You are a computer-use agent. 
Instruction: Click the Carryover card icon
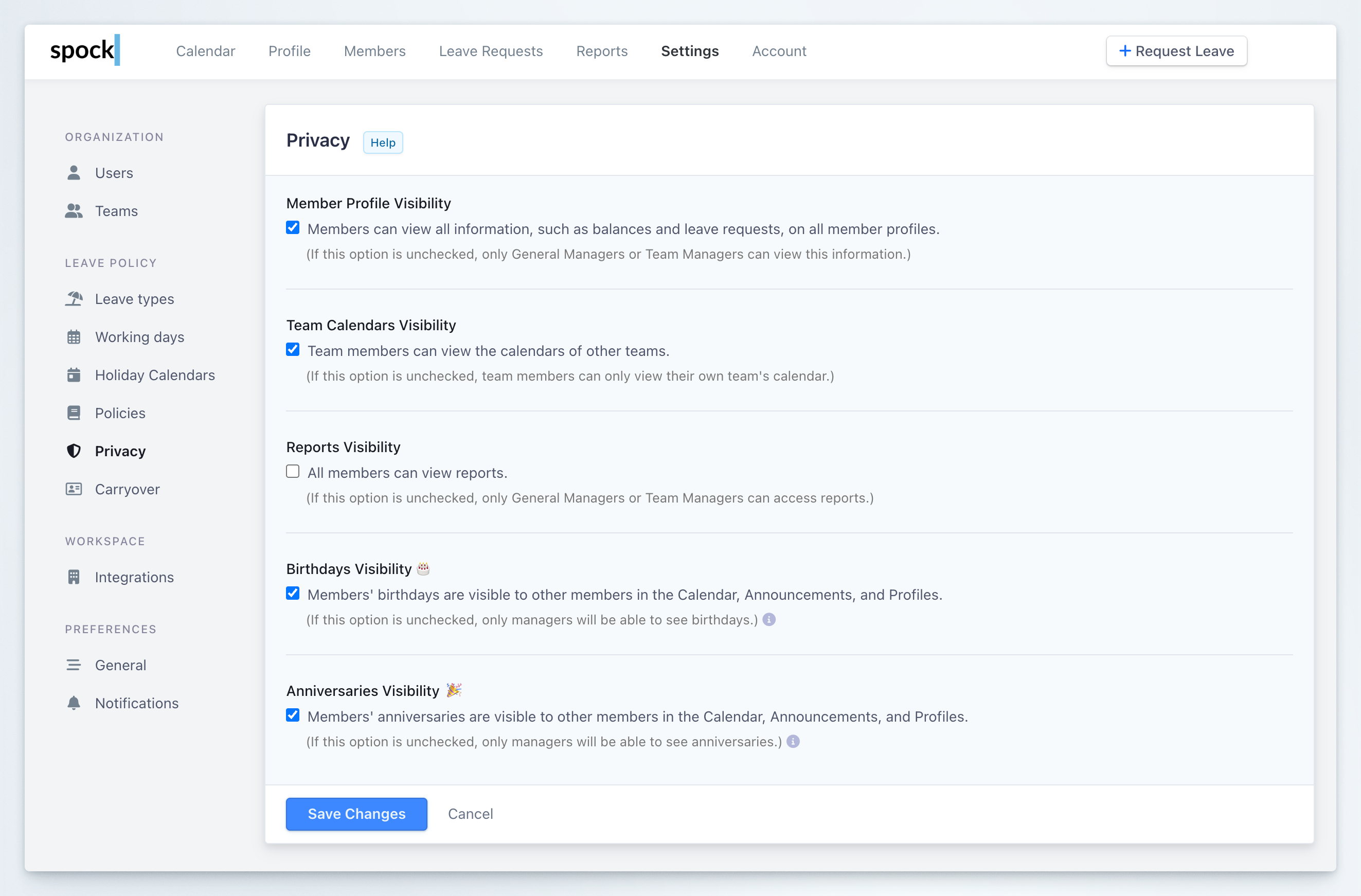click(74, 489)
